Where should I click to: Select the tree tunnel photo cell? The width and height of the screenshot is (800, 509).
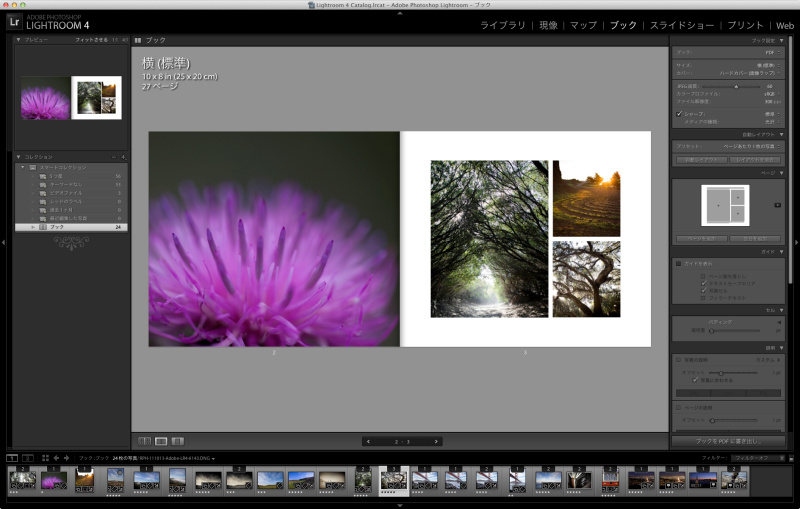(489, 239)
